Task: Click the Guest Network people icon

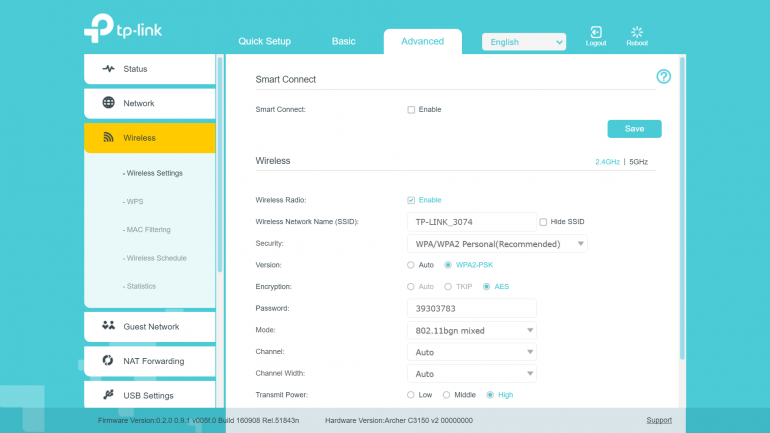Action: pos(109,326)
